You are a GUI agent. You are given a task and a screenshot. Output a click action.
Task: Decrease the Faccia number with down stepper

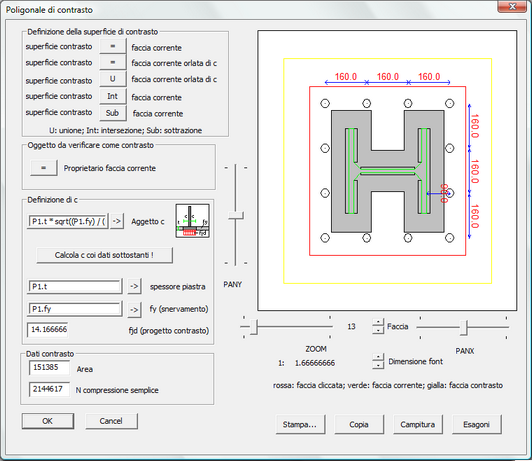pos(378,330)
